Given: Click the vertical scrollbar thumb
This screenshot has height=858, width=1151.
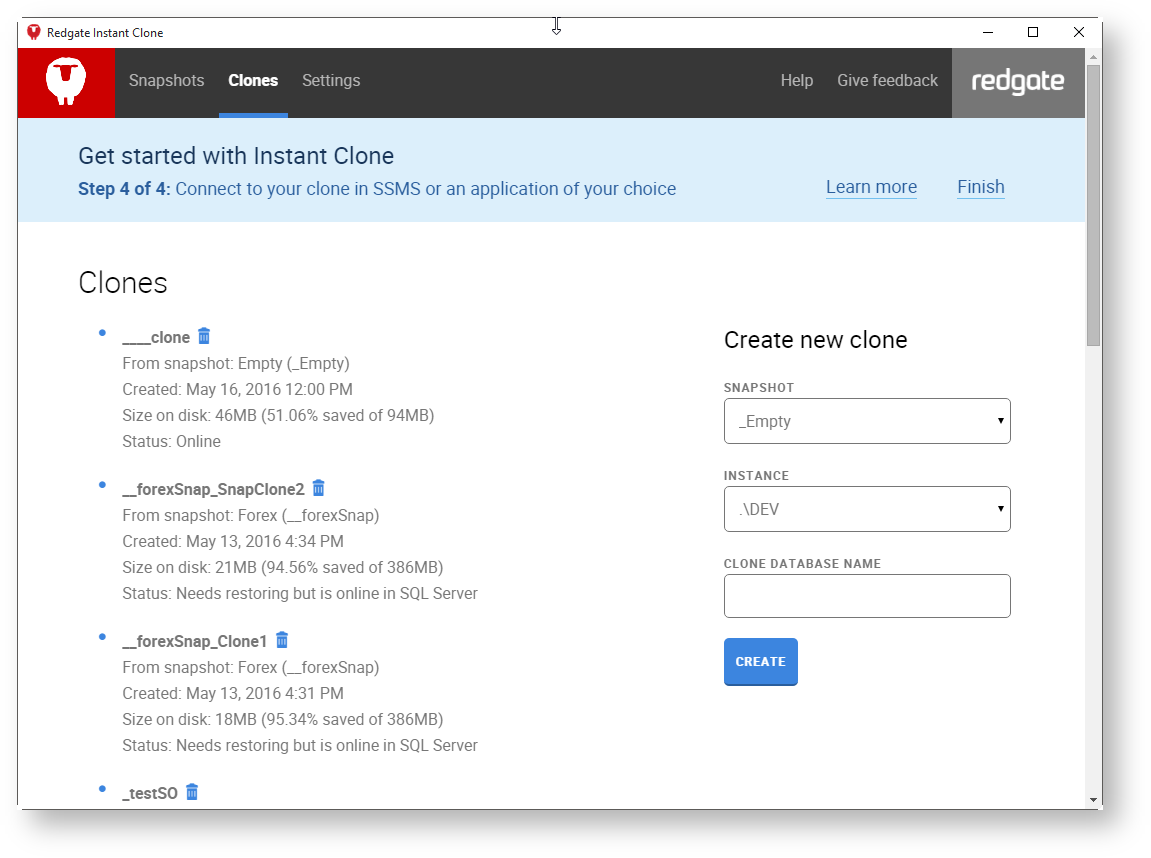Looking at the screenshot, I should (1093, 206).
